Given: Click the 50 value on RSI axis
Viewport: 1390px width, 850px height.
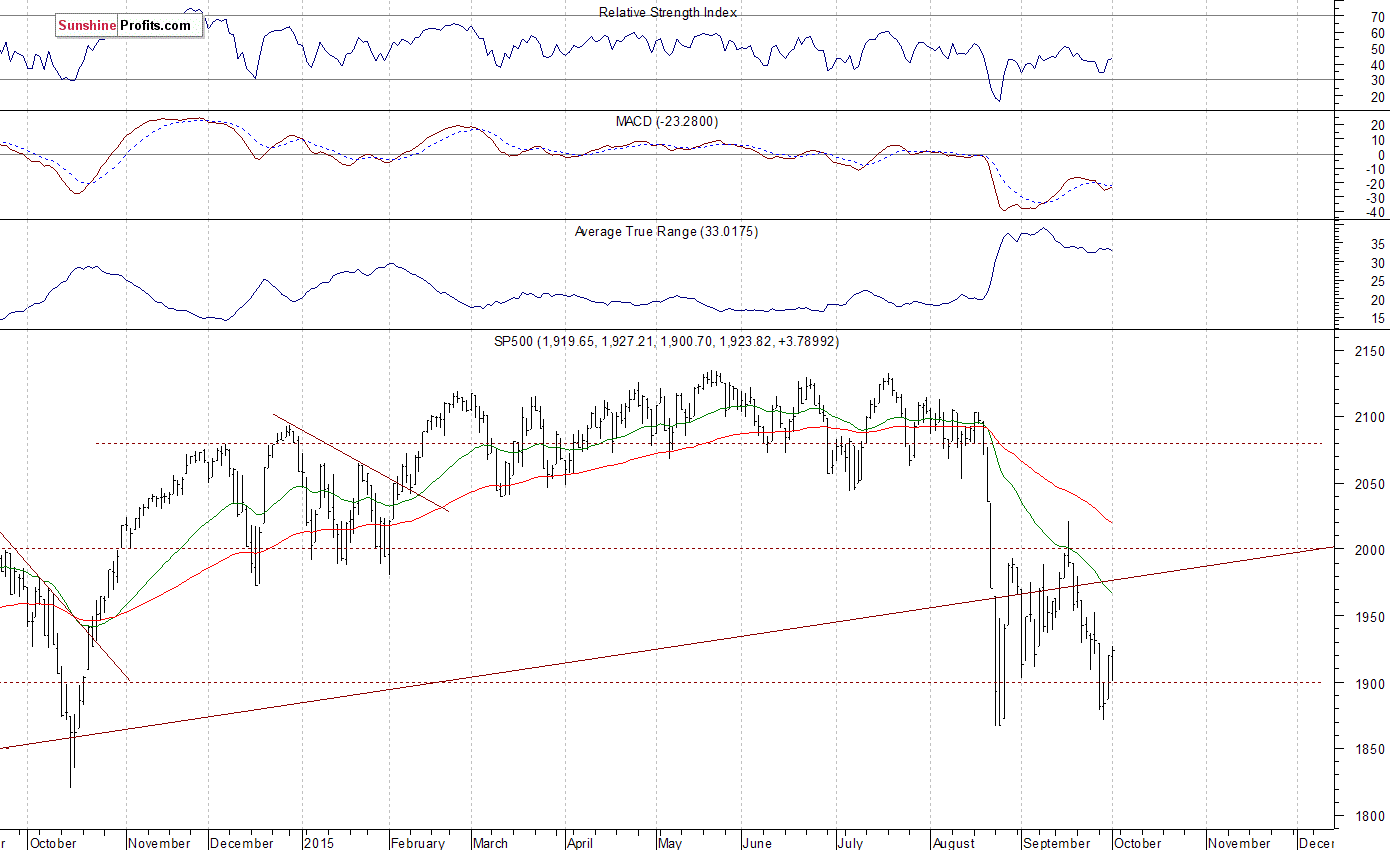Looking at the screenshot, I should (1377, 49).
